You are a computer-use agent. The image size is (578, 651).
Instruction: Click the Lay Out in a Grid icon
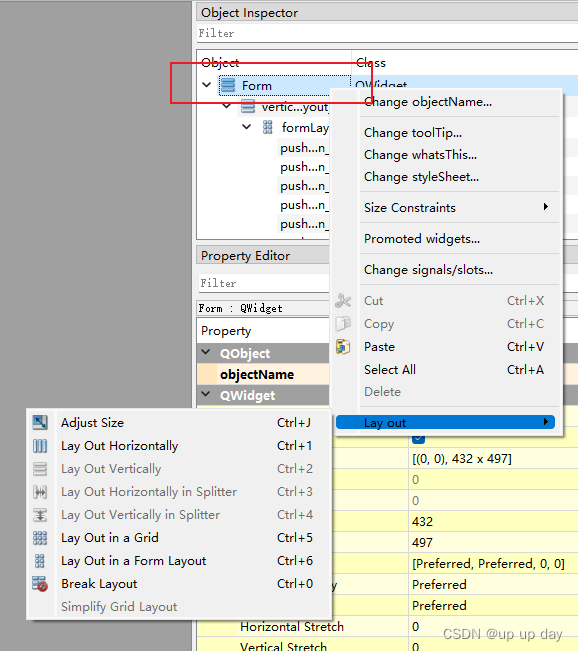pyautogui.click(x=40, y=538)
